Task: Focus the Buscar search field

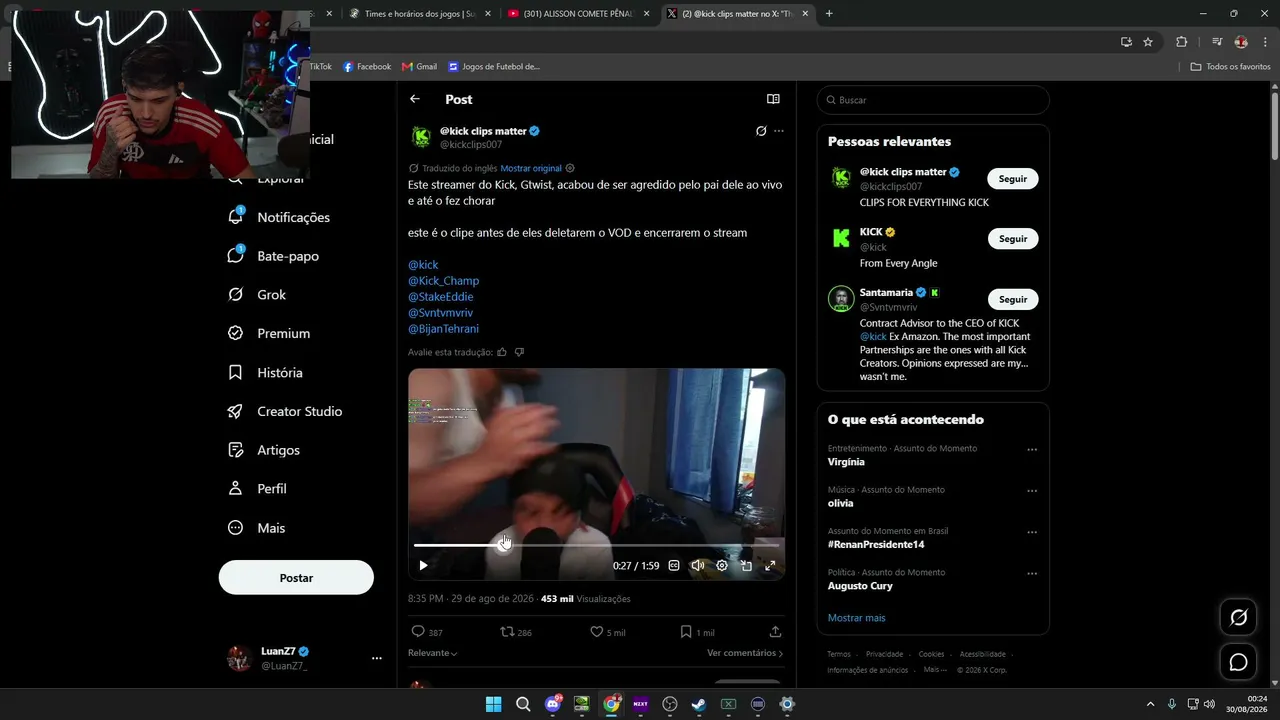Action: (x=933, y=100)
